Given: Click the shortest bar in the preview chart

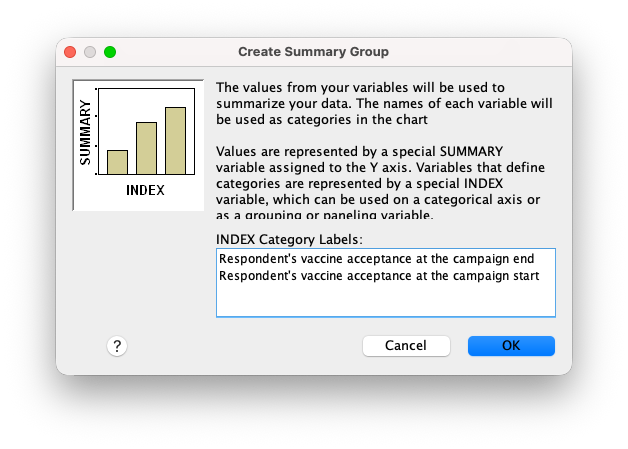Looking at the screenshot, I should [117, 162].
